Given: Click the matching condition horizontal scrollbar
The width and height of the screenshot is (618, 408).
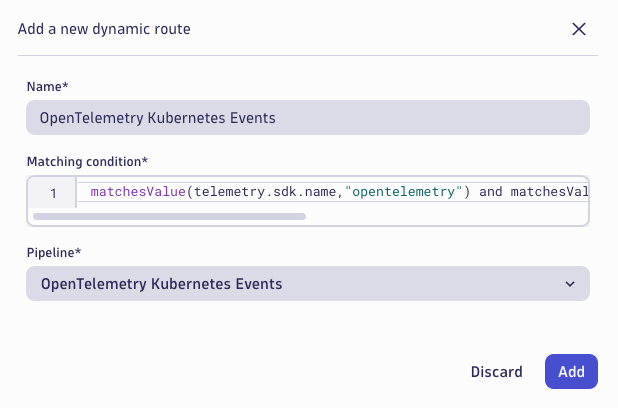Looking at the screenshot, I should tap(169, 216).
